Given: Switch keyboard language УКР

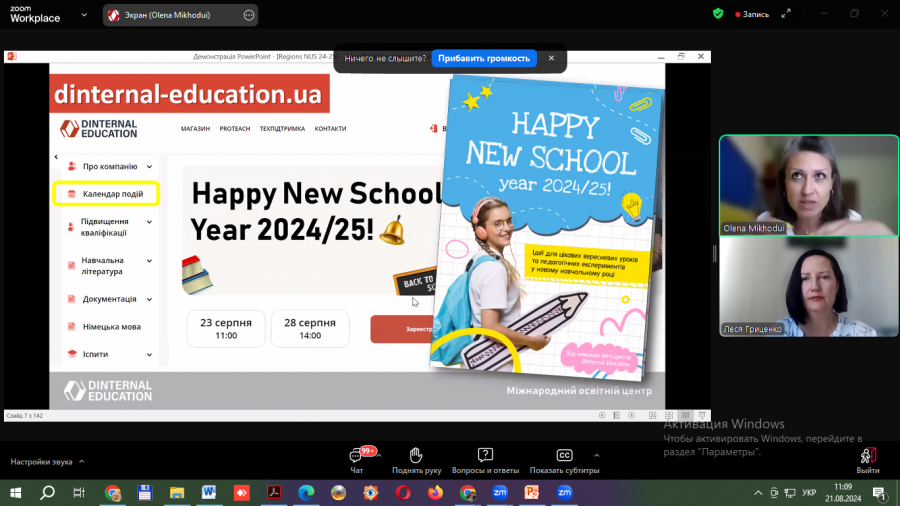Looking at the screenshot, I should point(809,493).
